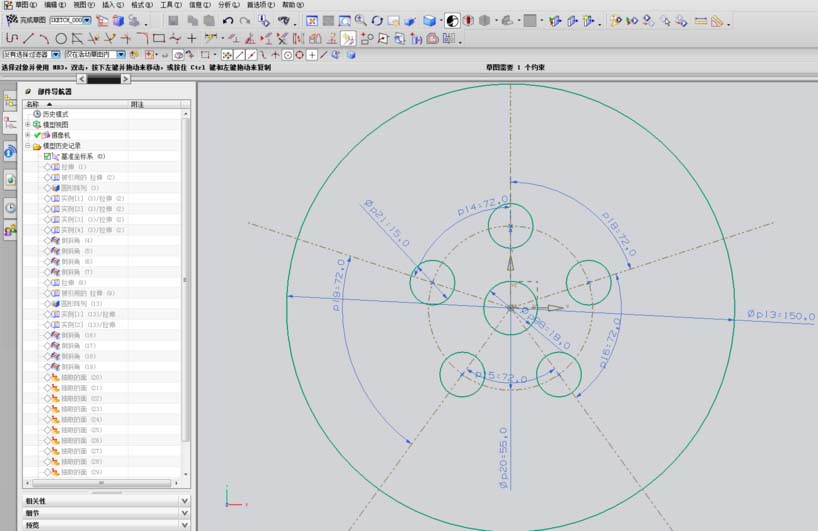This screenshot has width=818, height=531.
Task: Click the Undo arrow icon
Action: click(228, 20)
